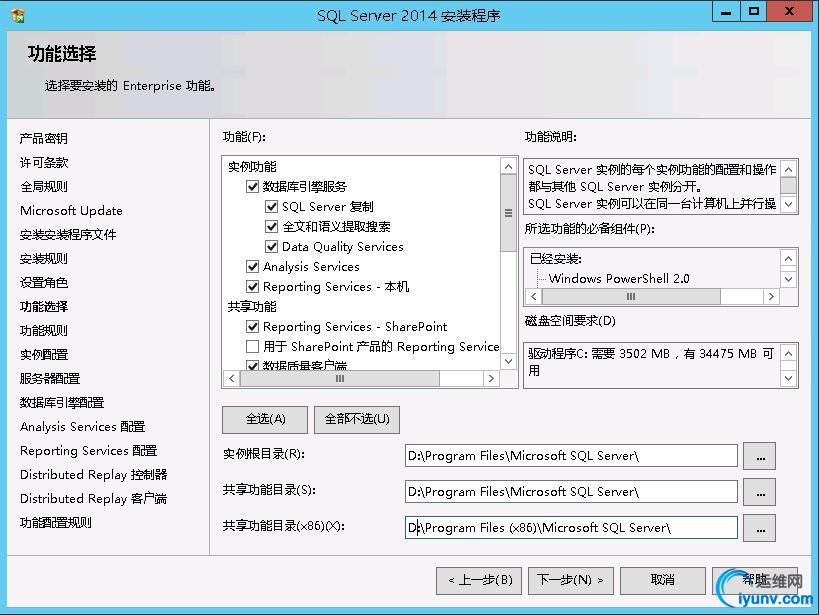Uncheck the Data Quality Services checkbox
The width and height of the screenshot is (819, 615).
[x=272, y=246]
